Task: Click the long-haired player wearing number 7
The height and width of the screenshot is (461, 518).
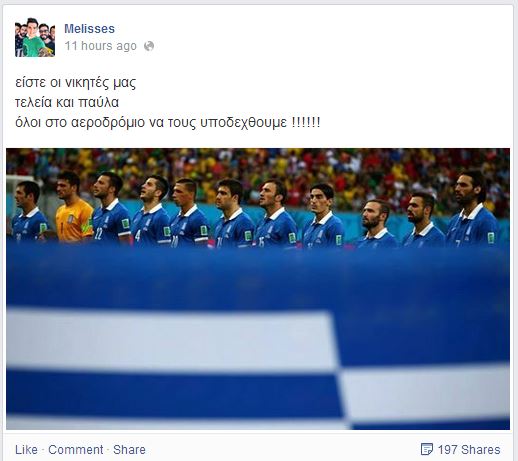Action: point(473,209)
